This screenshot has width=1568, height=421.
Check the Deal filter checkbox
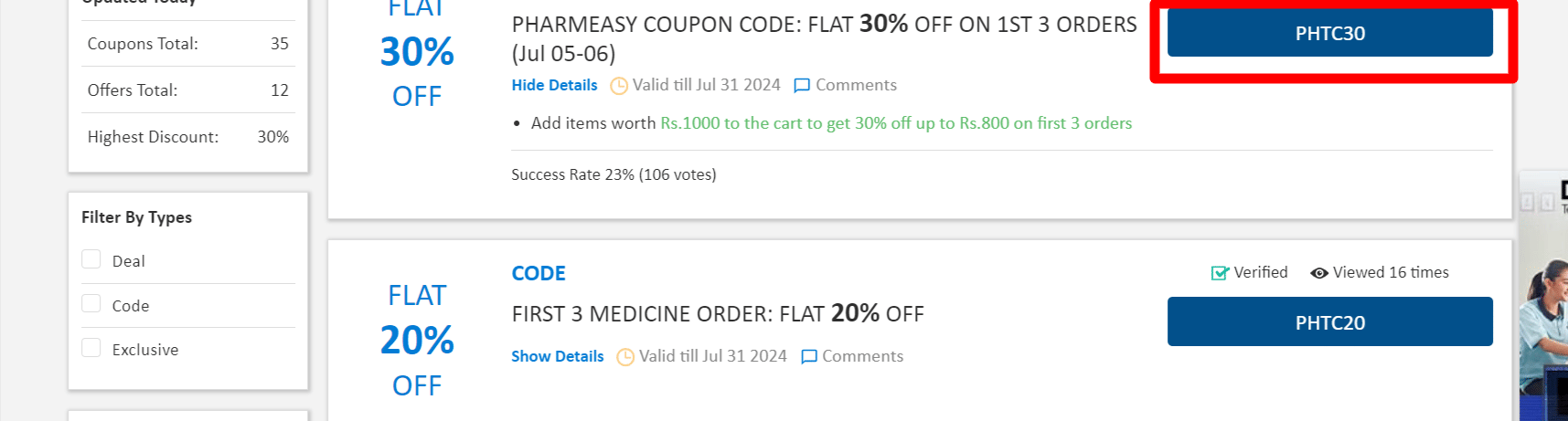tap(91, 259)
